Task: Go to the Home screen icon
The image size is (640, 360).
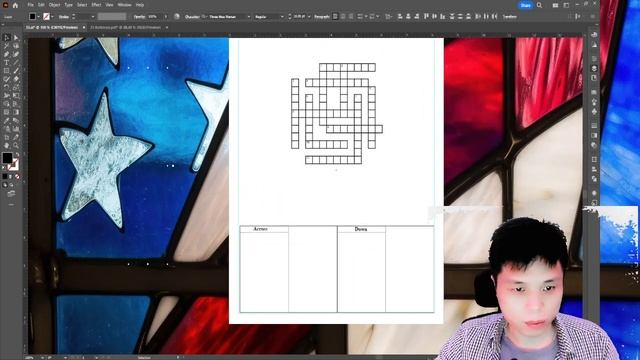Action: [x=16, y=5]
